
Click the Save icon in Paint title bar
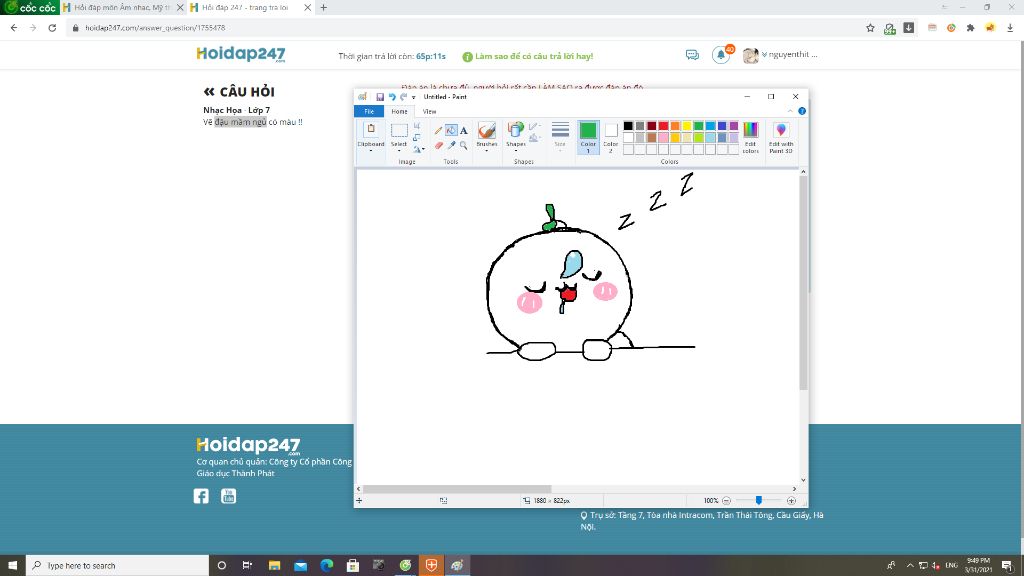[x=379, y=97]
